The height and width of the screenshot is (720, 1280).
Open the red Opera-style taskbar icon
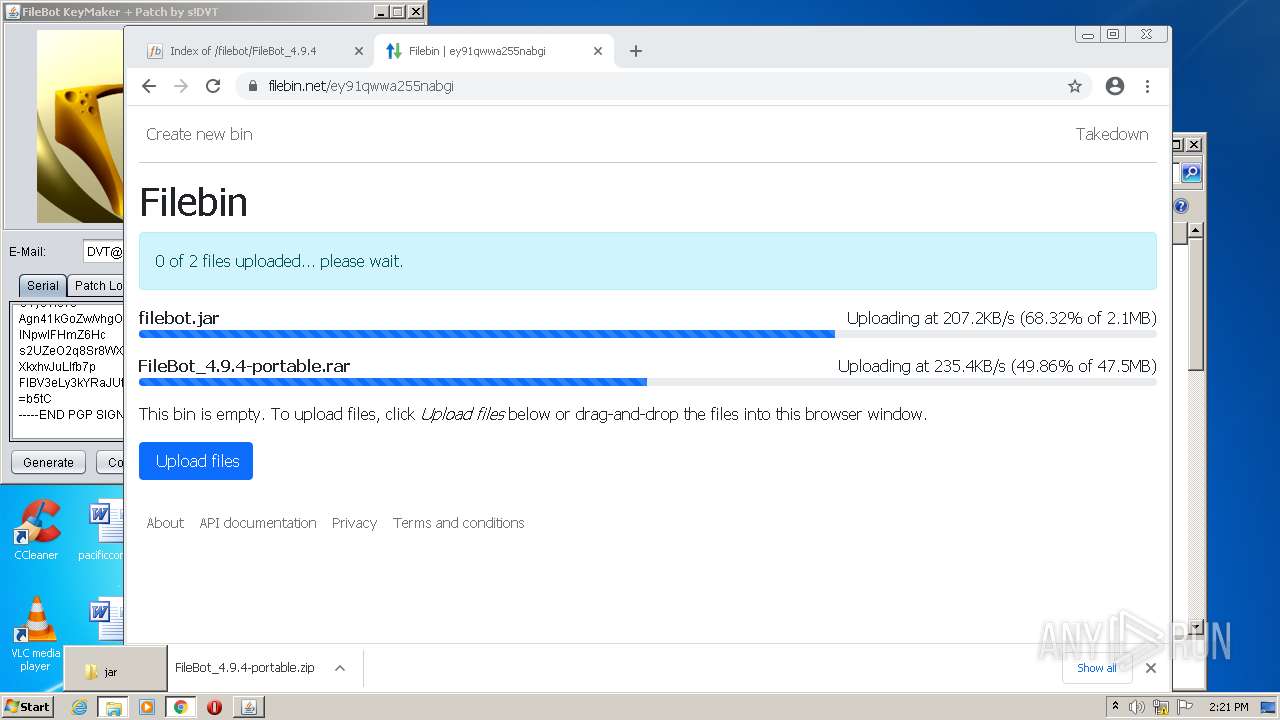pyautogui.click(x=214, y=707)
